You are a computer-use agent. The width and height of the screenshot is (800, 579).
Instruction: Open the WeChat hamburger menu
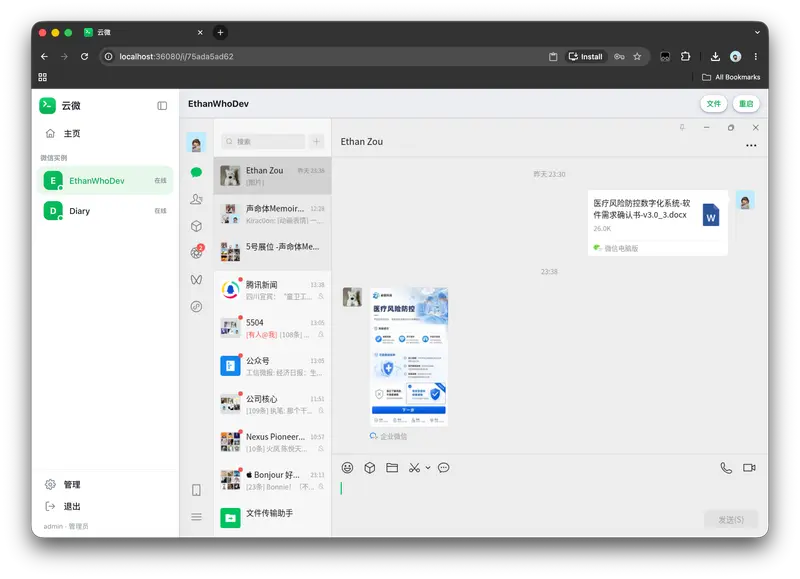(x=196, y=517)
